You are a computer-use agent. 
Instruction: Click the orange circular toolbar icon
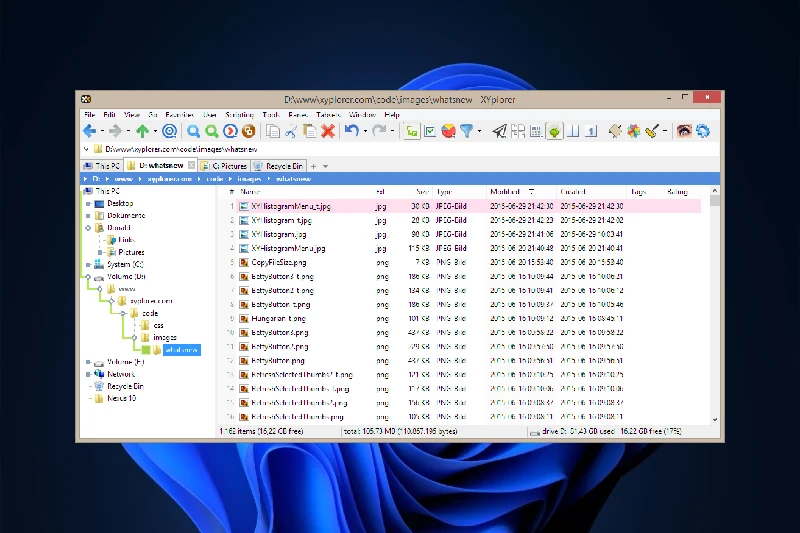pos(248,132)
